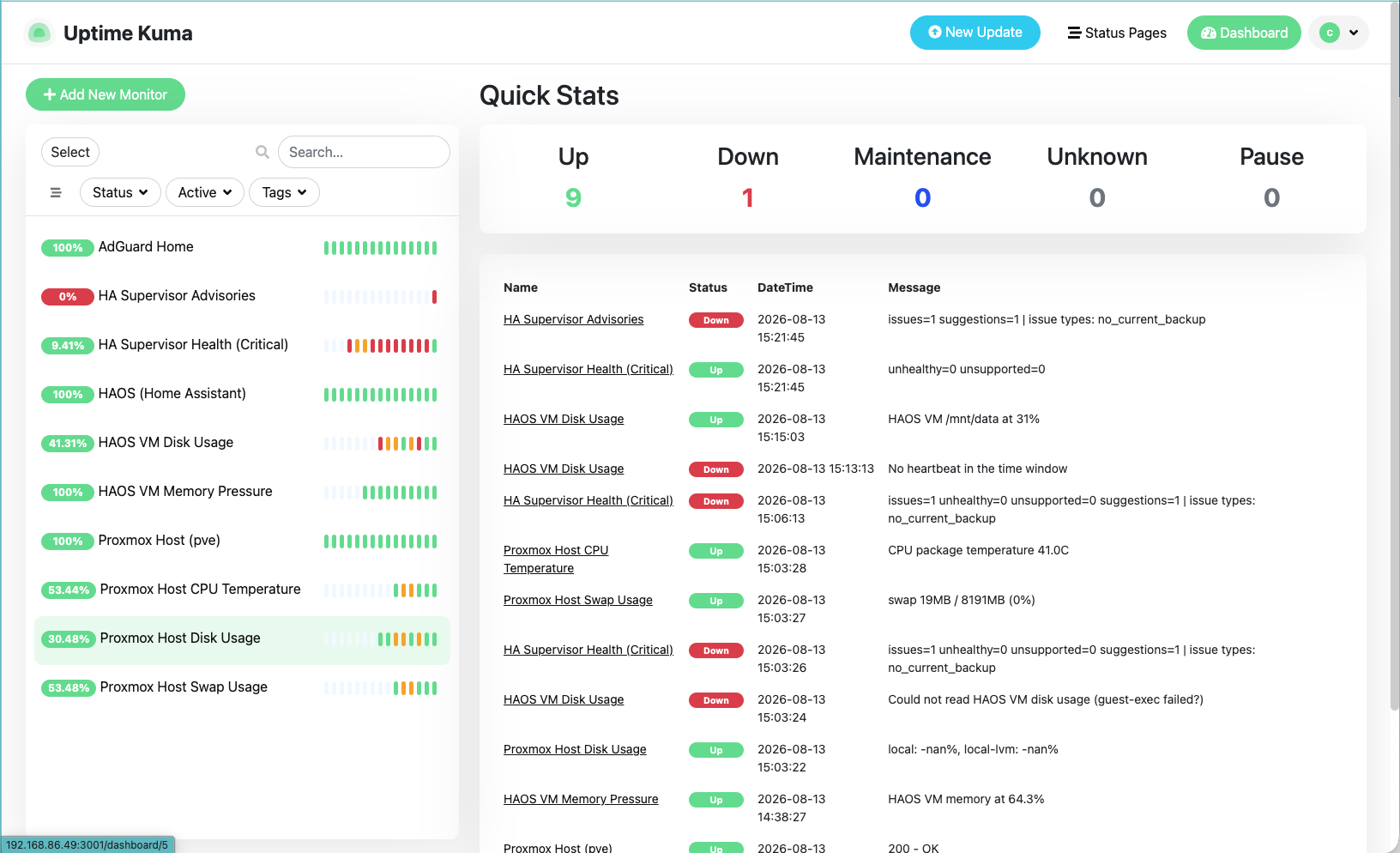Go to the Dashboard
The height and width of the screenshot is (853, 1400).
click(x=1244, y=33)
